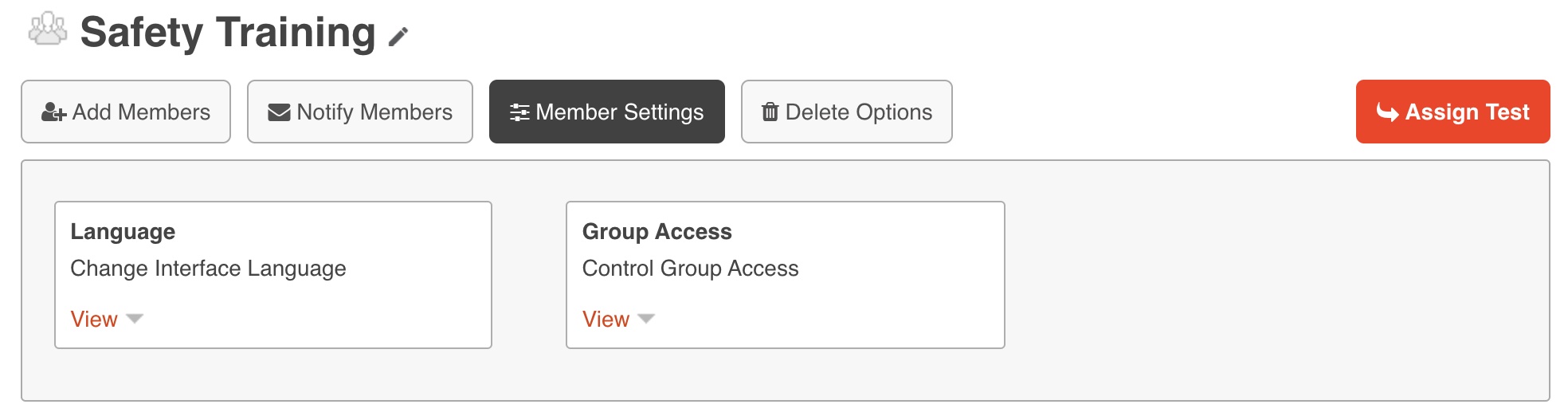The width and height of the screenshot is (1568, 416).
Task: Click the trash icon in Delete Options
Action: click(x=770, y=112)
